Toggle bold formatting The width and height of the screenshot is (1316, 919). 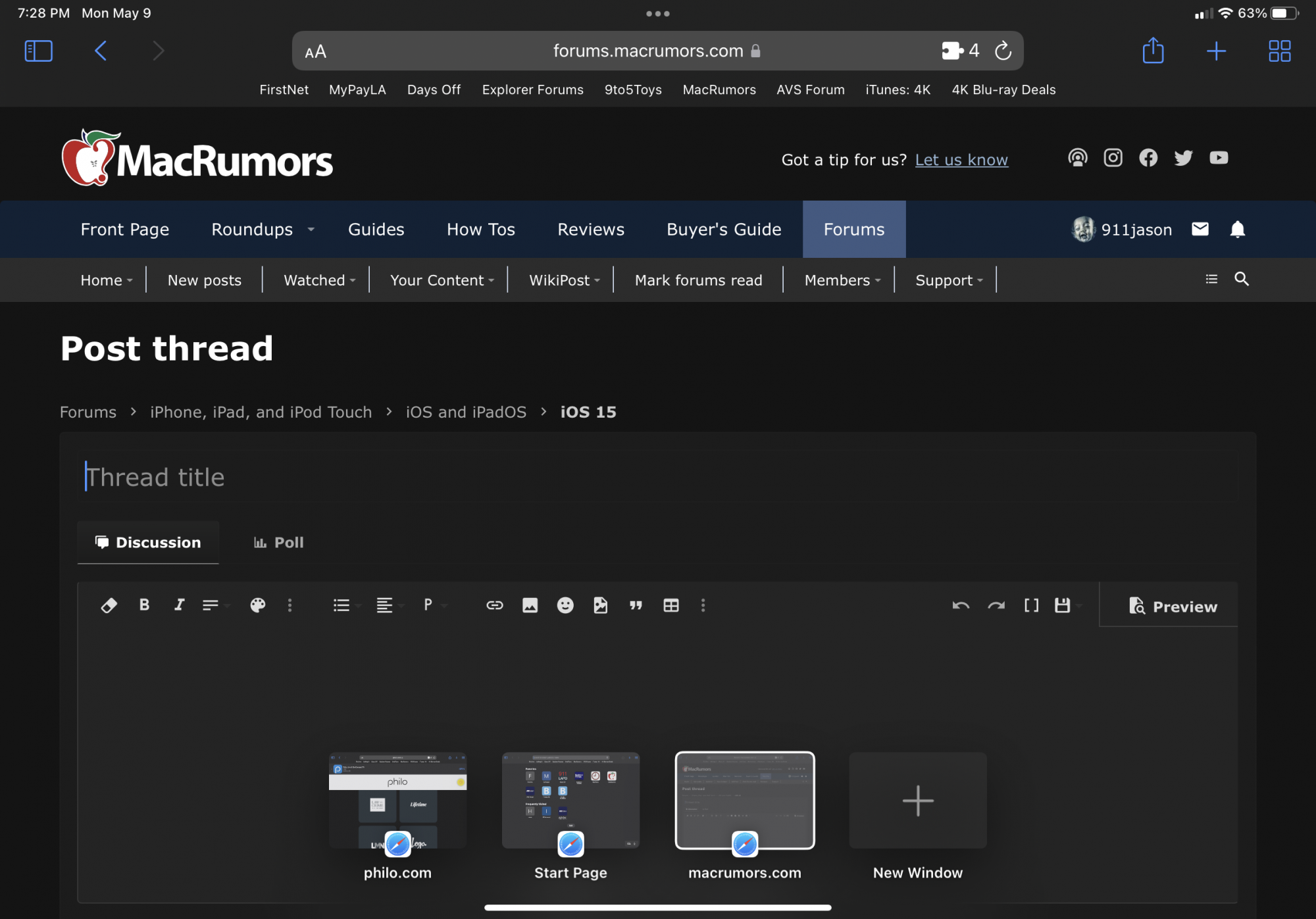(144, 605)
